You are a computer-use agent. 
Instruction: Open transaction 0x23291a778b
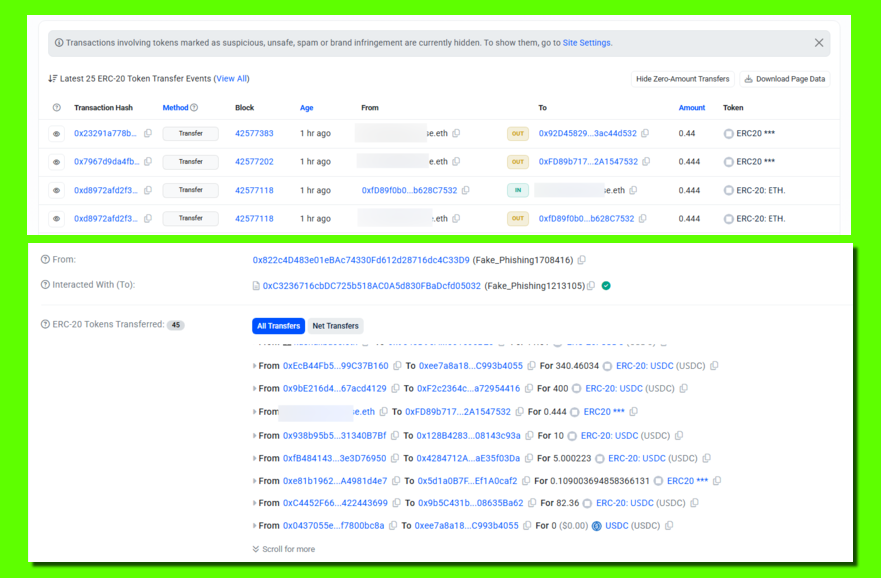click(x=105, y=134)
